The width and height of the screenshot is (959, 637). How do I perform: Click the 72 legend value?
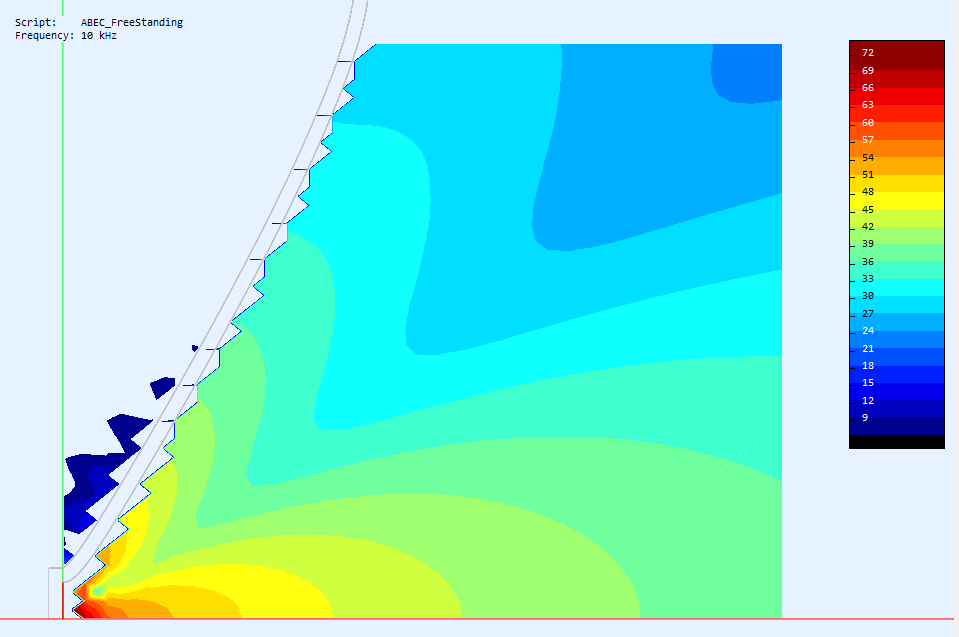[x=868, y=53]
